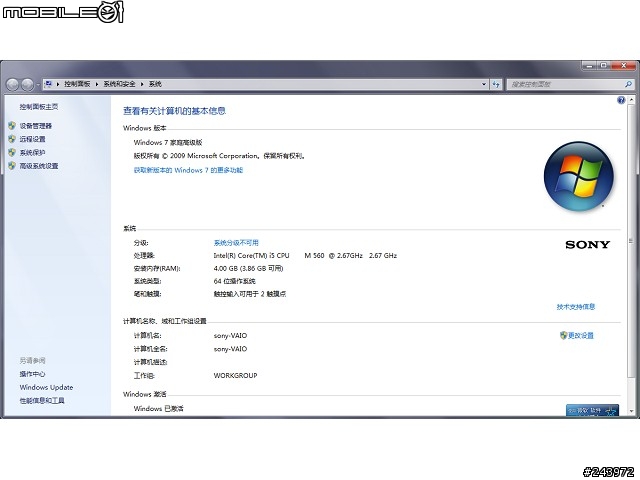The height and width of the screenshot is (480, 640).
Task: Open recent pages dropdown next to Forward button
Action: coord(38,84)
